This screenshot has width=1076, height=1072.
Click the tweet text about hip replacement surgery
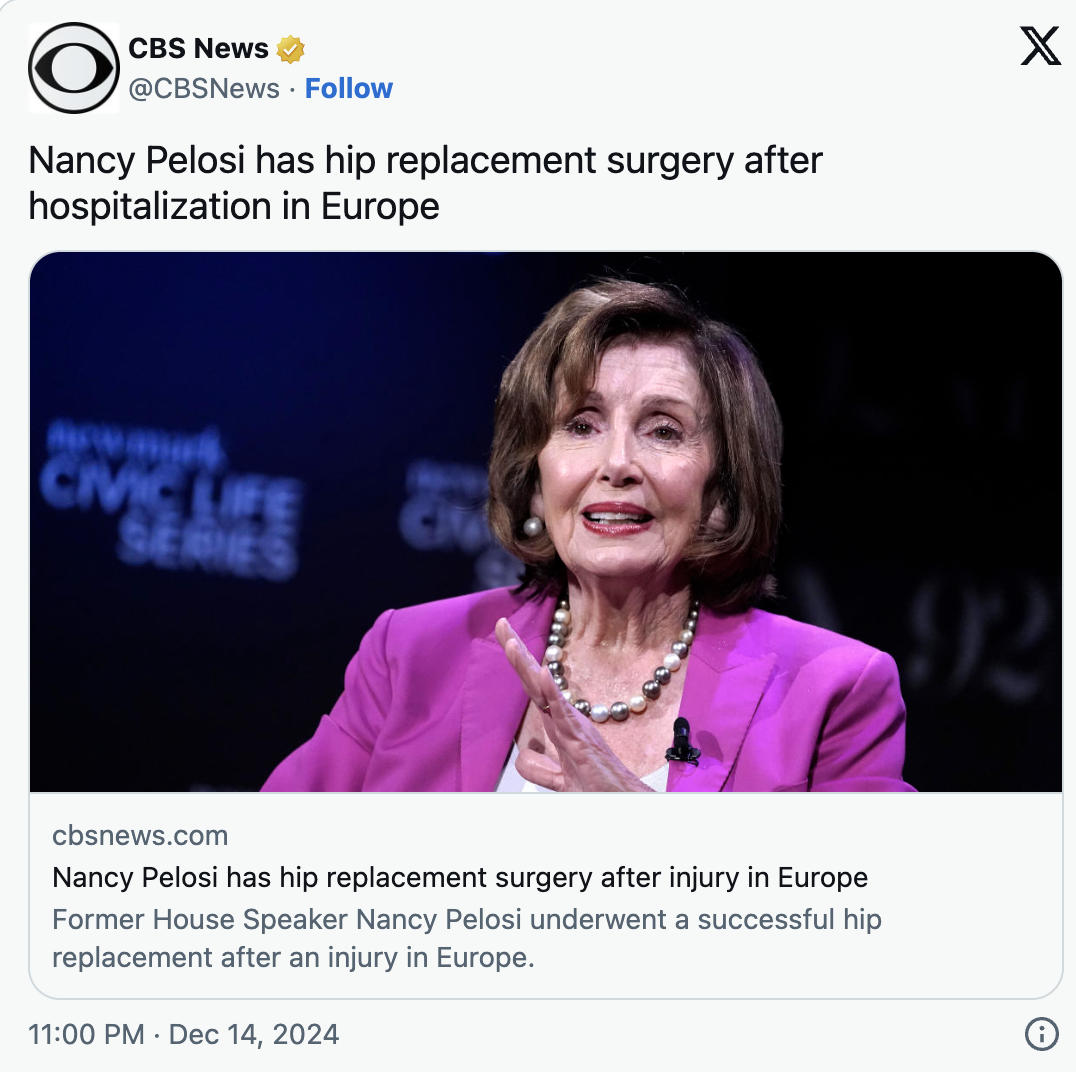click(425, 161)
